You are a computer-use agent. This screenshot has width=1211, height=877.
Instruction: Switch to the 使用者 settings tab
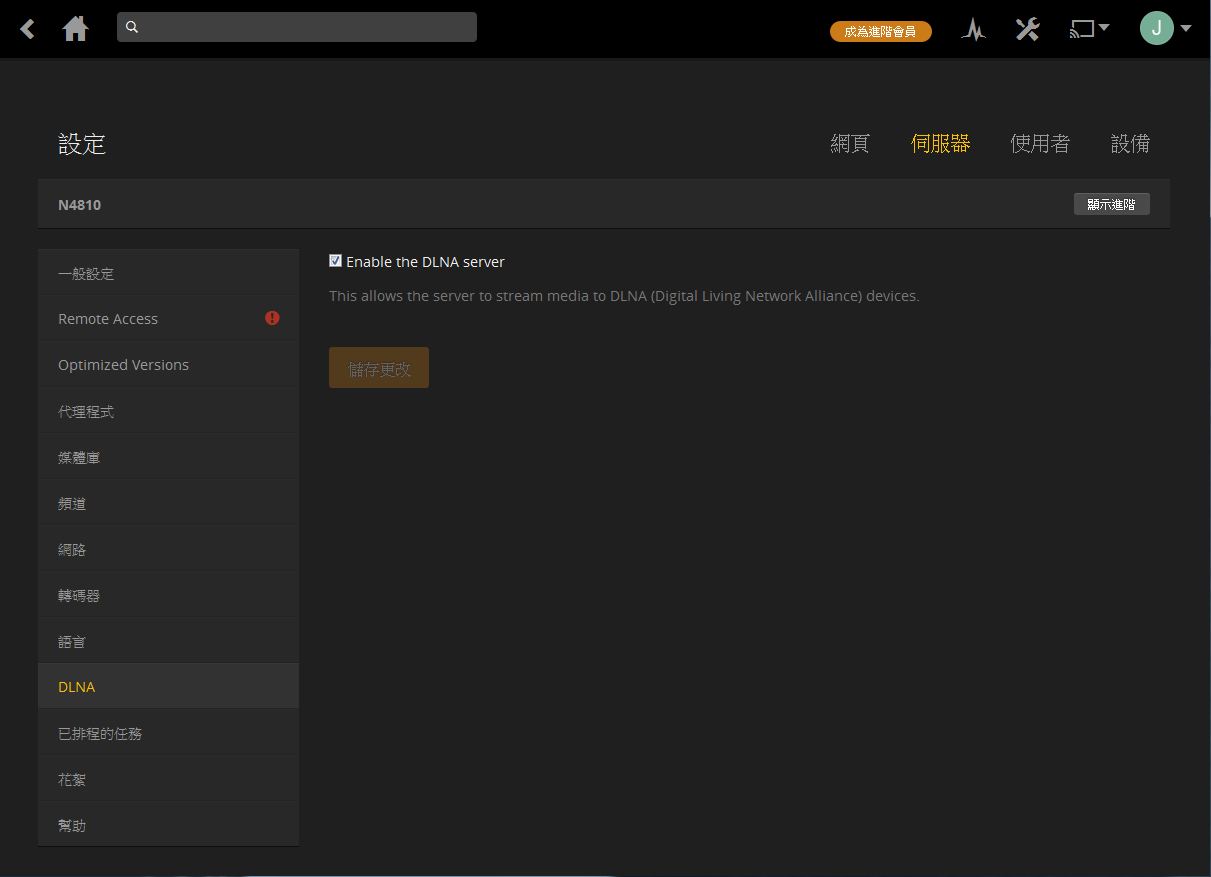click(1040, 144)
